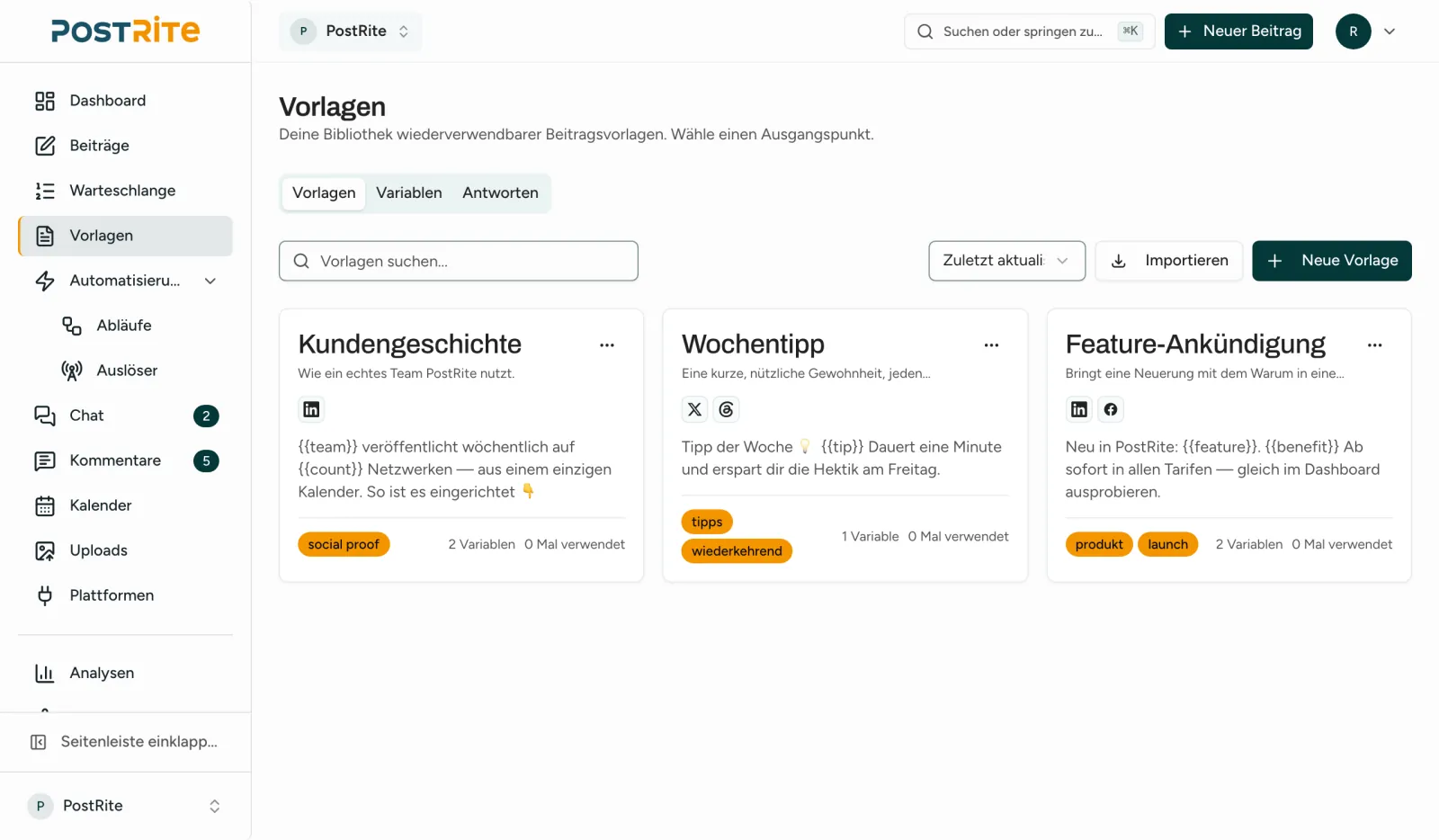Image resolution: width=1439 pixels, height=840 pixels.
Task: Open the Zuletzt aktualisiert sort dropdown
Action: tap(1006, 261)
